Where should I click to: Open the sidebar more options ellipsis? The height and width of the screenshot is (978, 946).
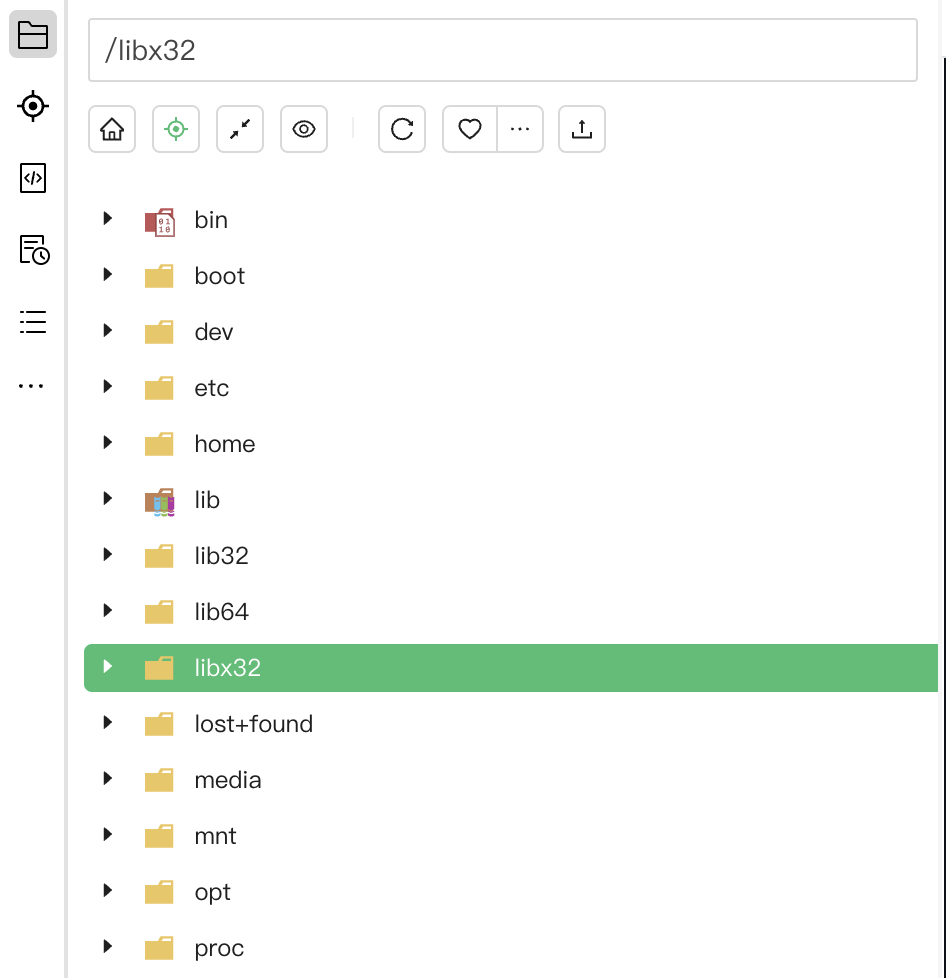[31, 386]
